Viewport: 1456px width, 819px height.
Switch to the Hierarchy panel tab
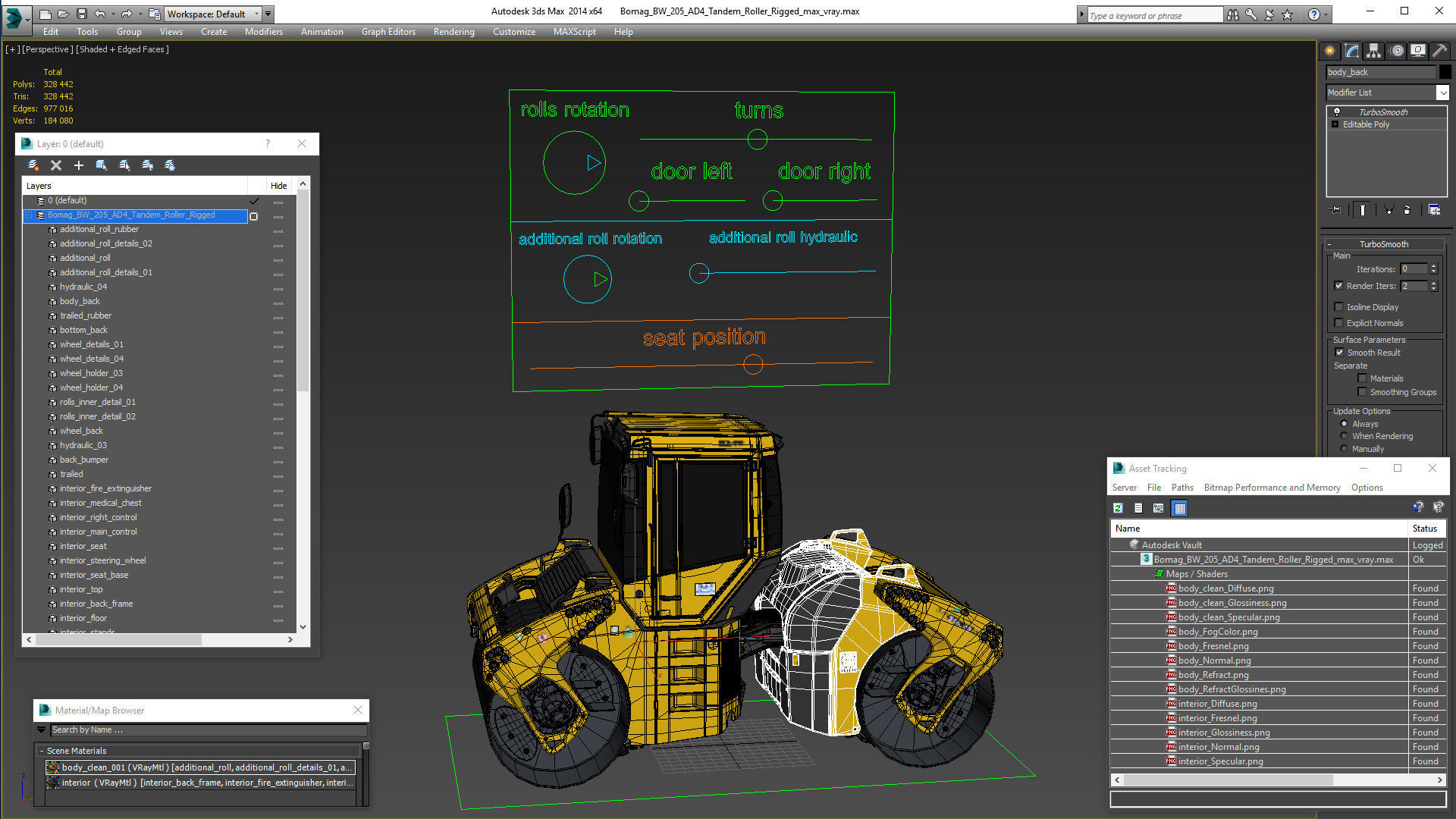[x=1373, y=51]
